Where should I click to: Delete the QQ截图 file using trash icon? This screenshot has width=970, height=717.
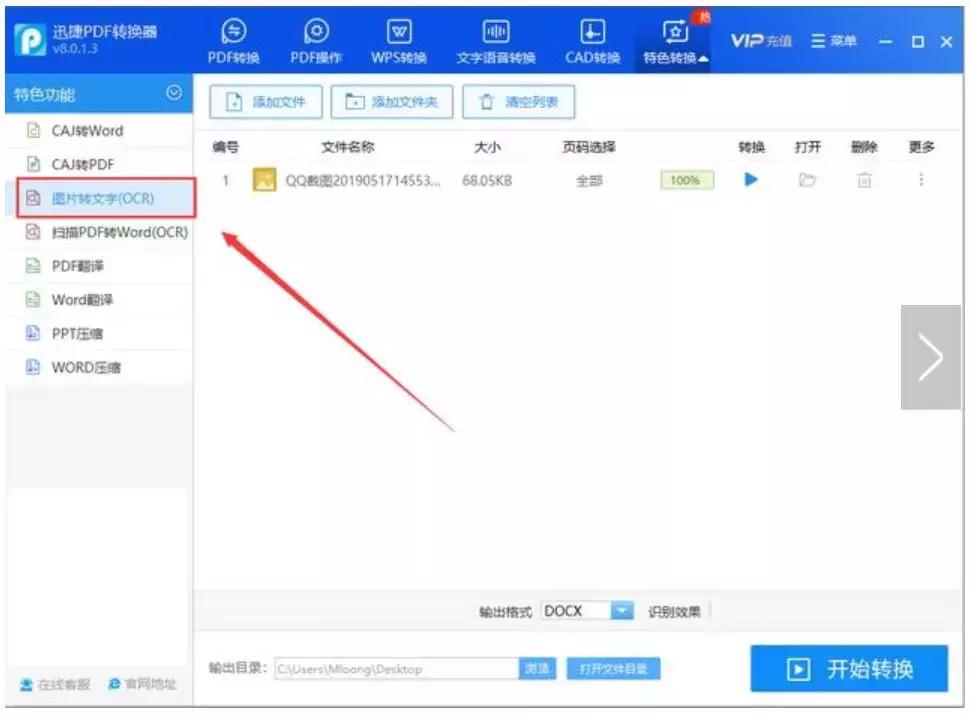coord(862,181)
